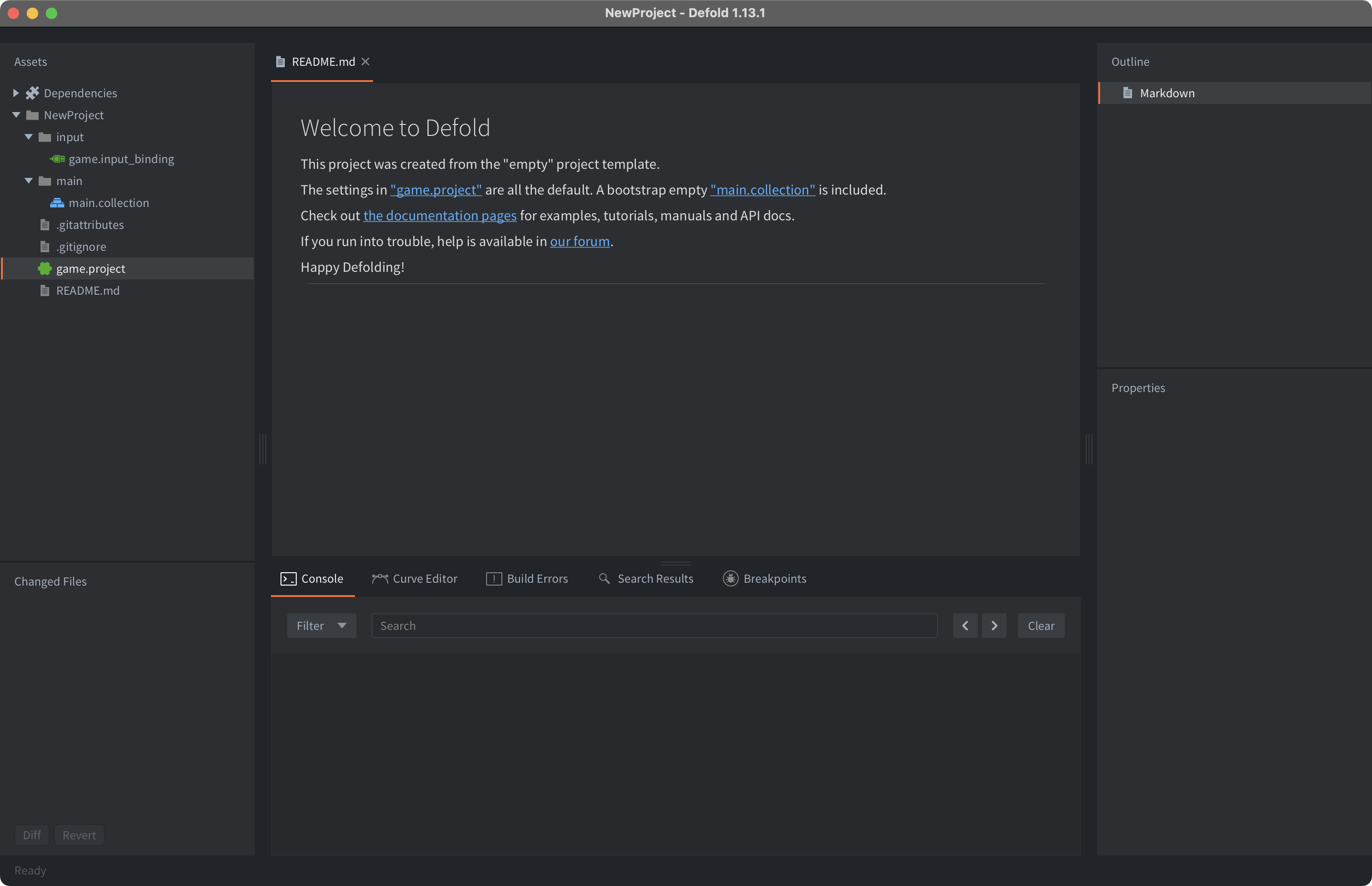The width and height of the screenshot is (1372, 886).
Task: Click the .gitignore file icon
Action: coord(45,246)
